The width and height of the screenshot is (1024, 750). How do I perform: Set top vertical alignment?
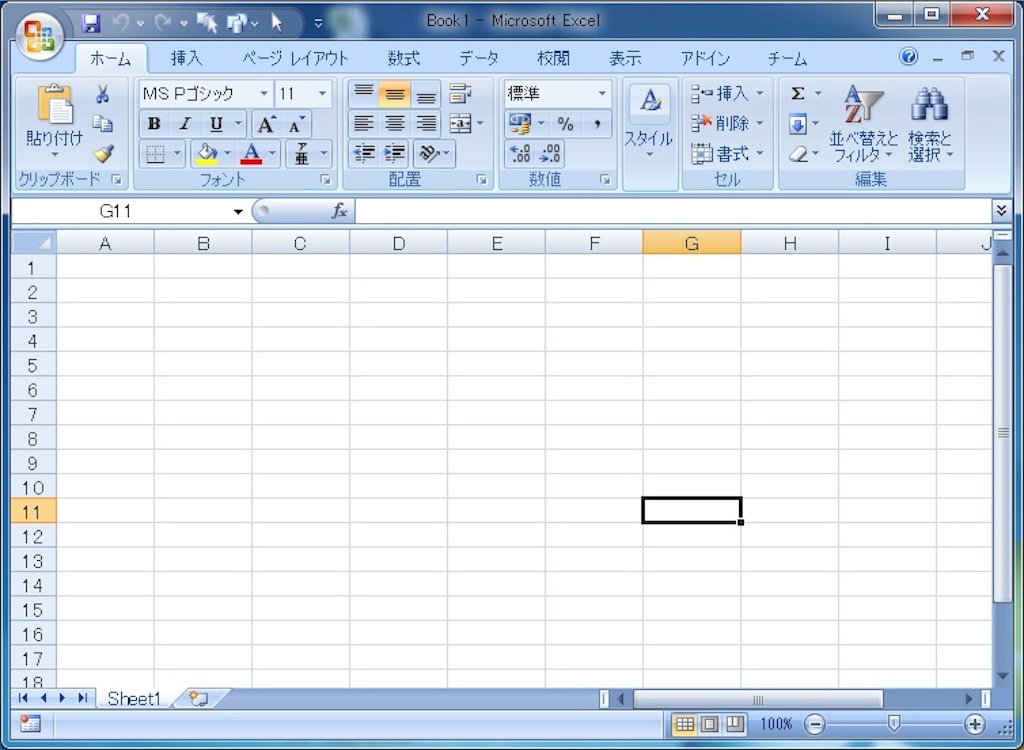(364, 94)
